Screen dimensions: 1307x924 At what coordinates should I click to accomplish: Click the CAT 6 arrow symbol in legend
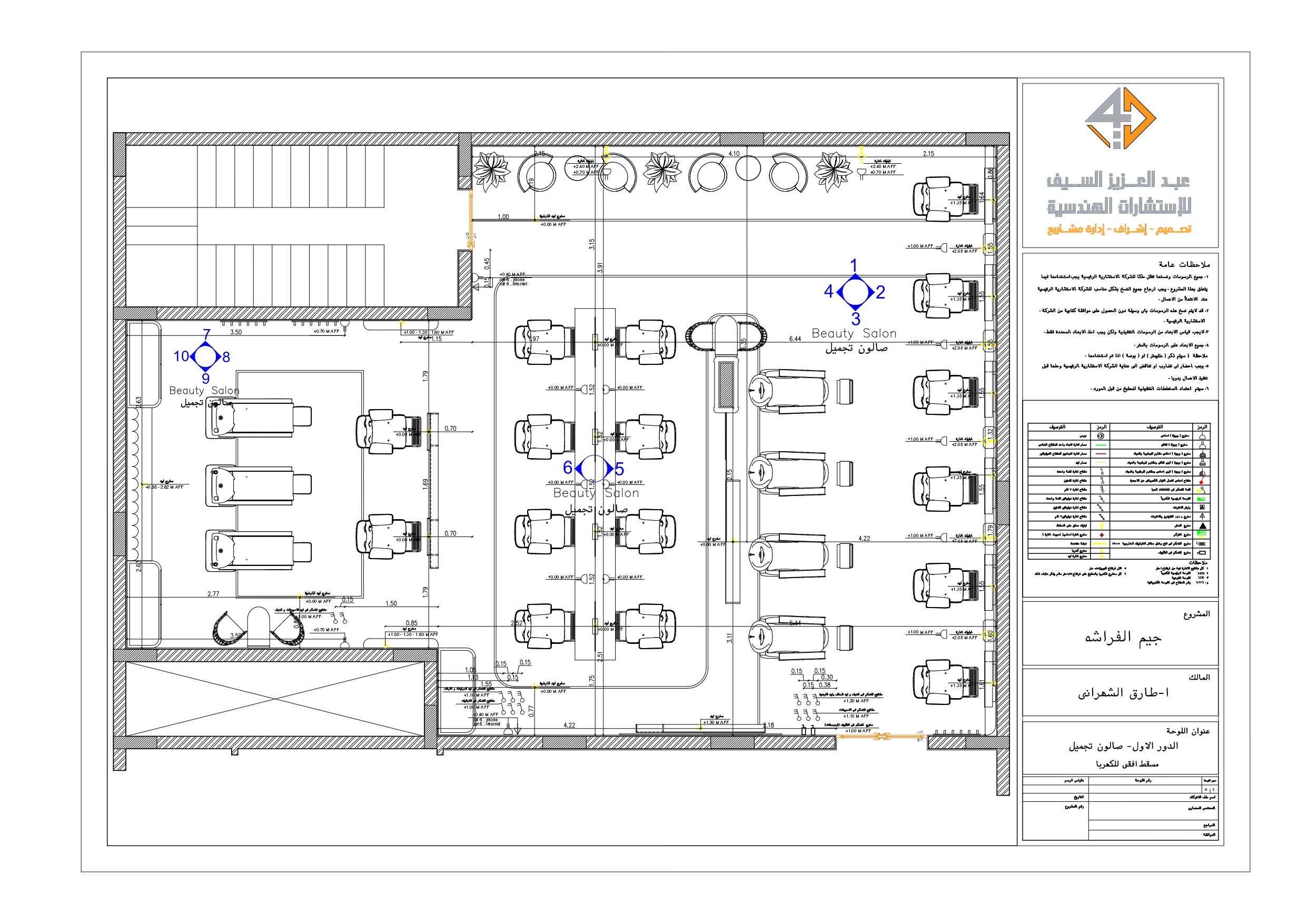pos(1202,516)
